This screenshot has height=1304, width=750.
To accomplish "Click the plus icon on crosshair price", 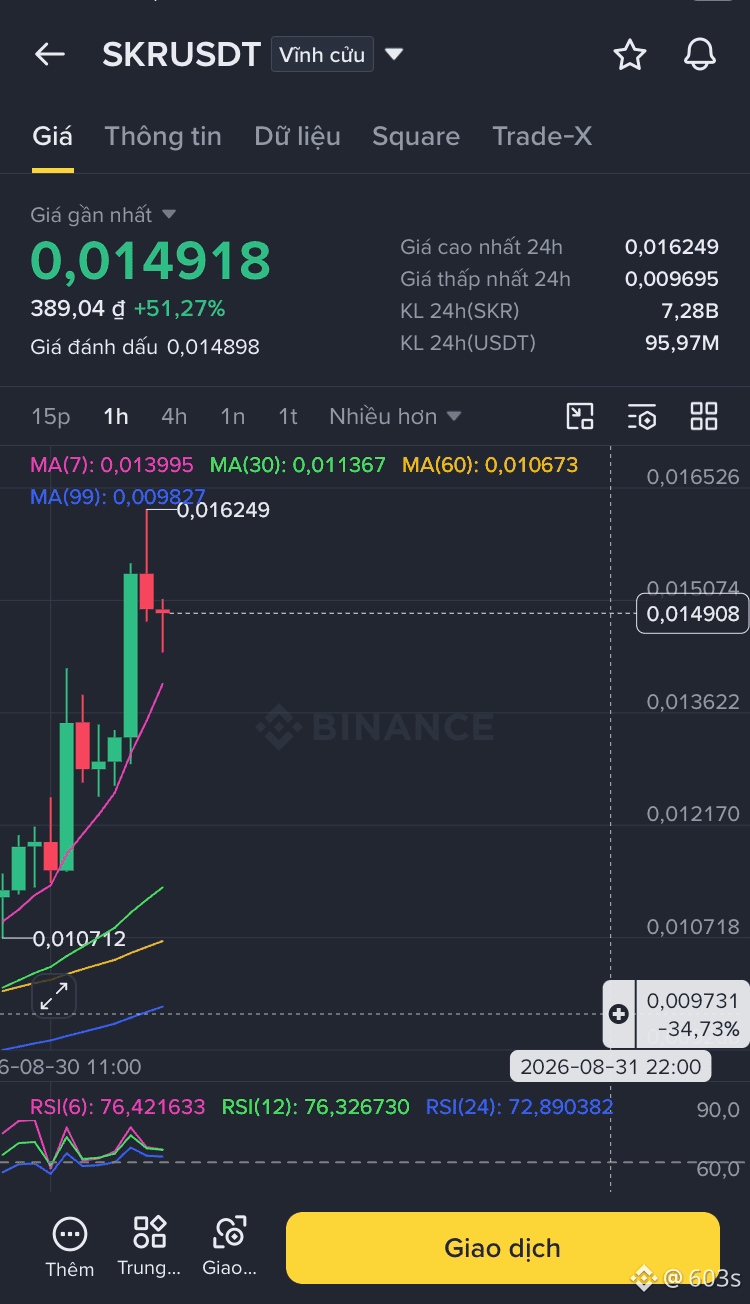I will [x=619, y=1014].
